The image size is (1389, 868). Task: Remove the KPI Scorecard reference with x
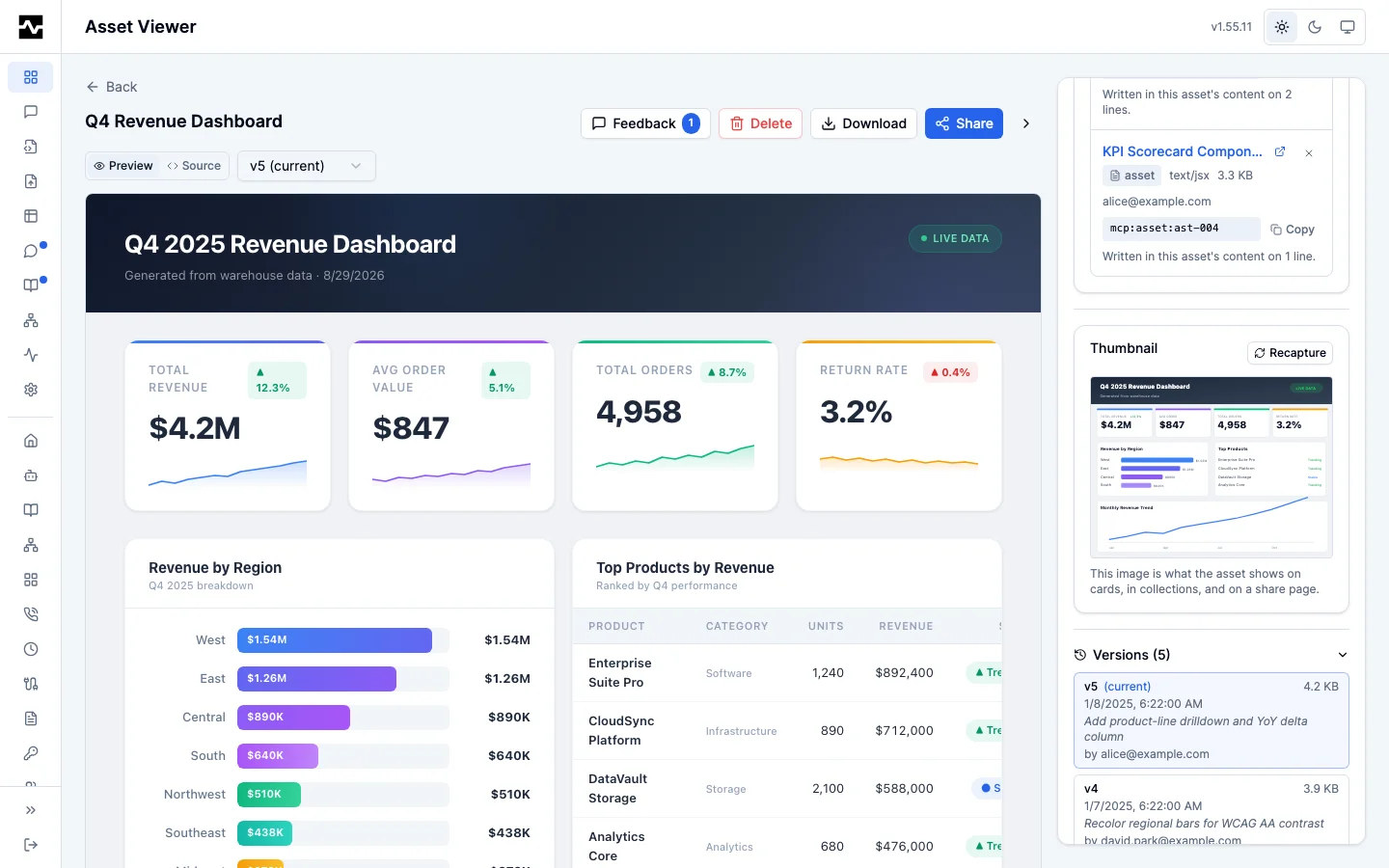coord(1309,153)
